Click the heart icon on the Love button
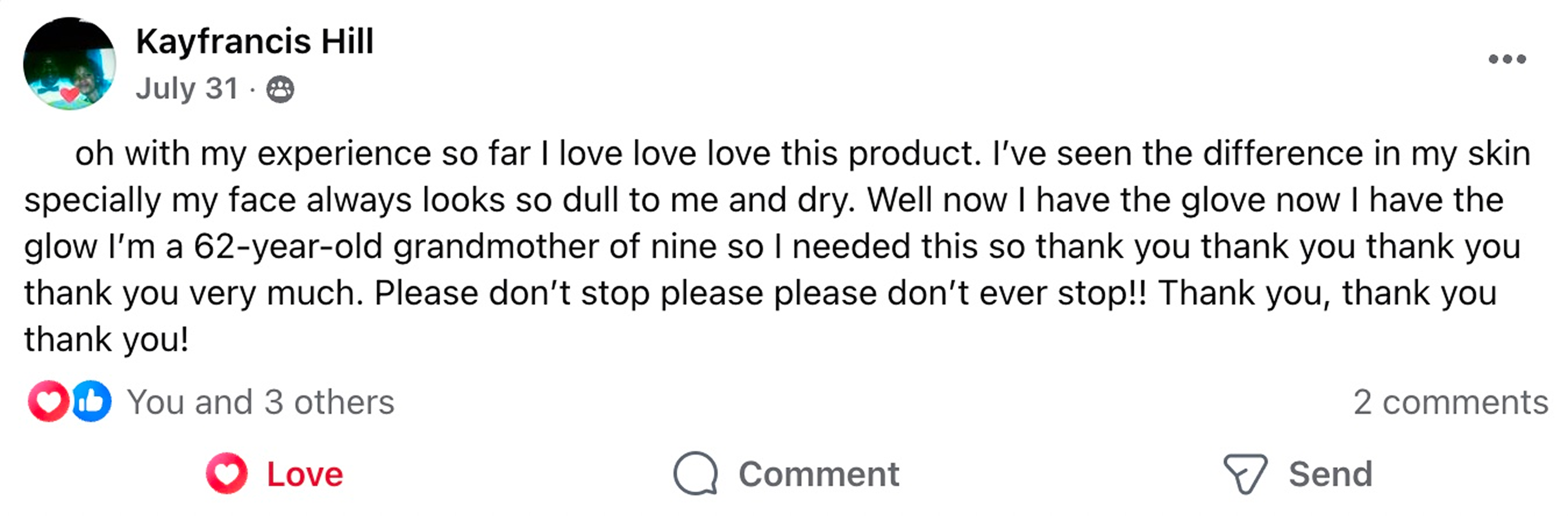Viewport: 1568px width, 516px height. click(x=227, y=473)
